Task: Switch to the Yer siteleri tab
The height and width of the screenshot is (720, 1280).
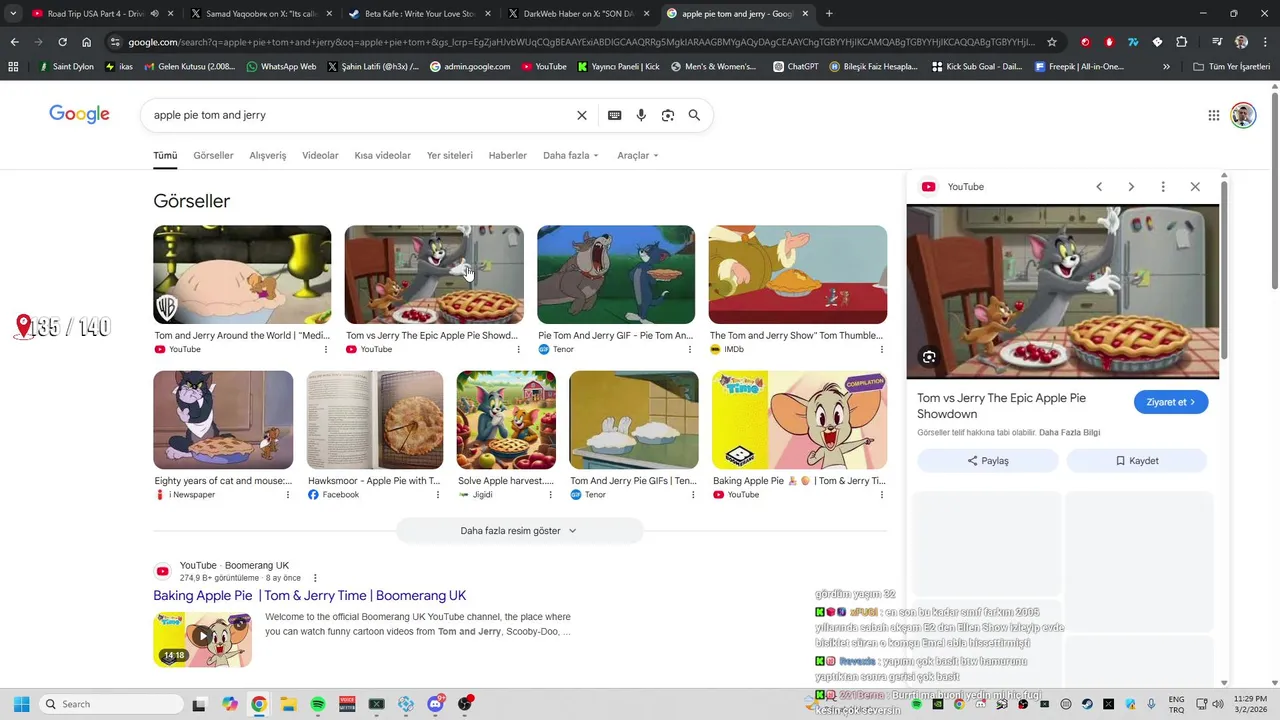Action: pyautogui.click(x=450, y=155)
